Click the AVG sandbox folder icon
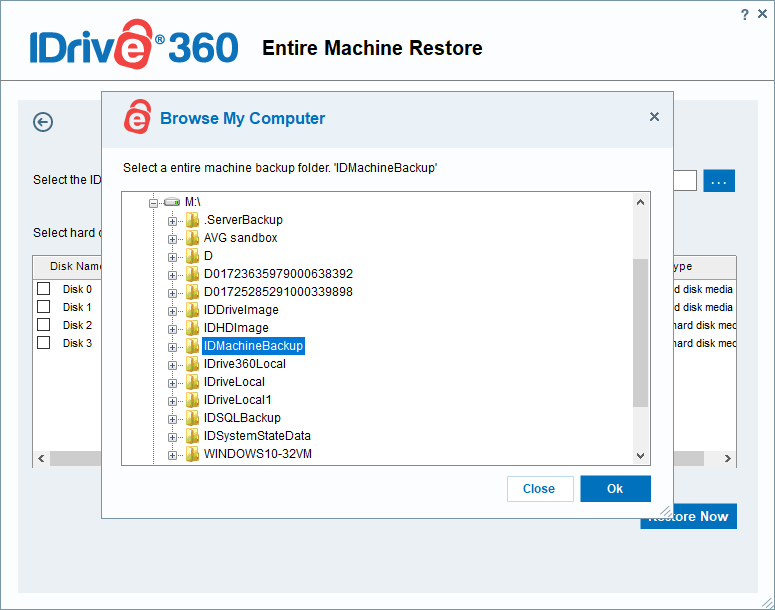 pyautogui.click(x=192, y=238)
